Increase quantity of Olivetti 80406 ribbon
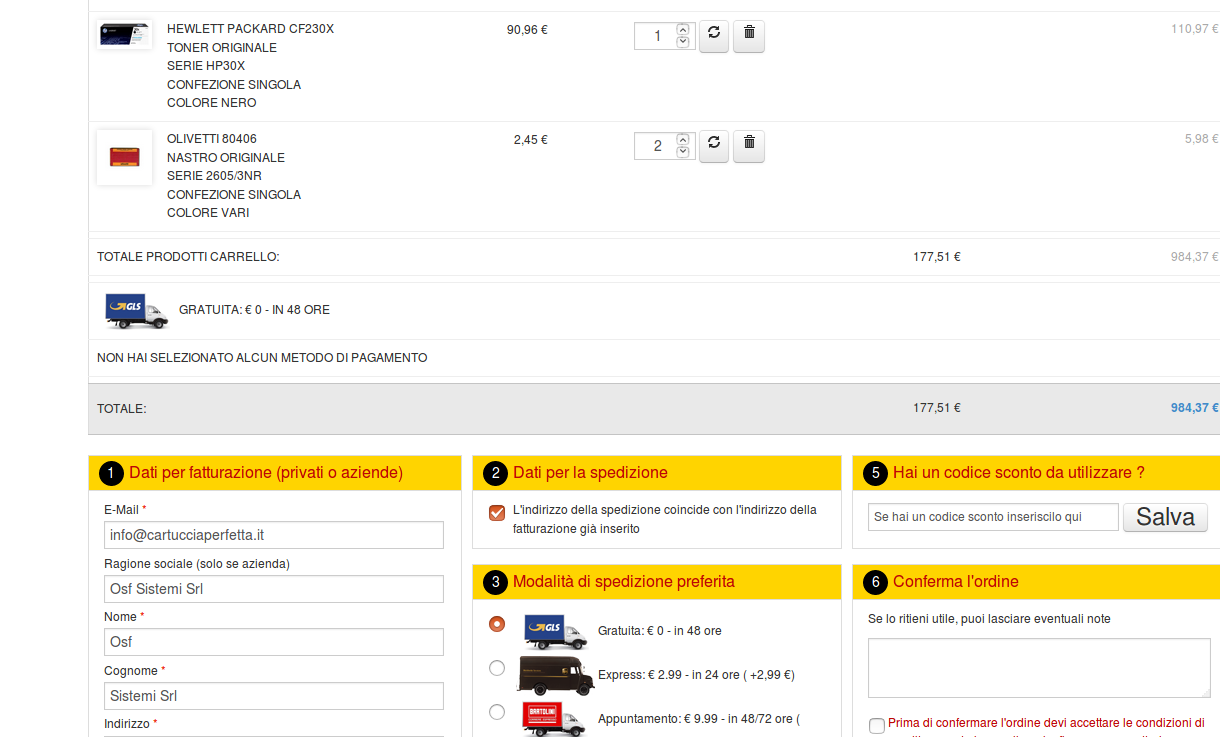The width and height of the screenshot is (1220, 737). [683, 140]
